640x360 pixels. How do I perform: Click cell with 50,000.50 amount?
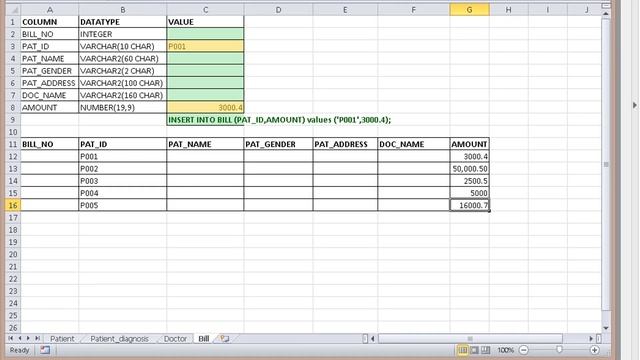click(x=469, y=169)
